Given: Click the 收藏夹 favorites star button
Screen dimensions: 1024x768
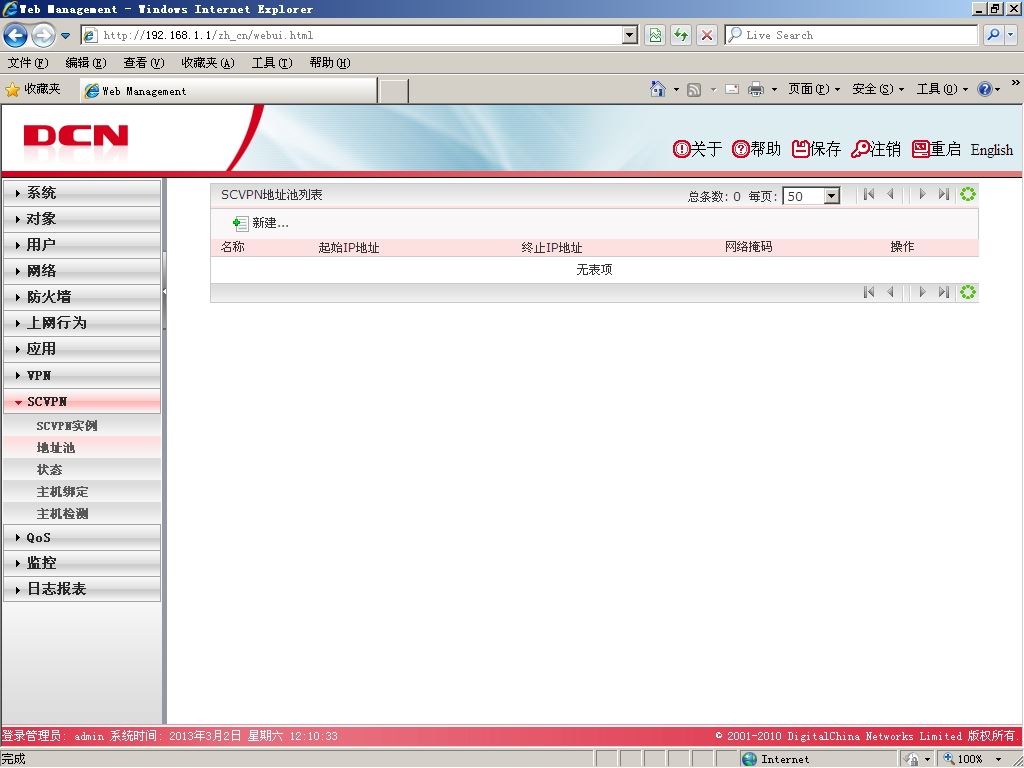Looking at the screenshot, I should pyautogui.click(x=33, y=89).
